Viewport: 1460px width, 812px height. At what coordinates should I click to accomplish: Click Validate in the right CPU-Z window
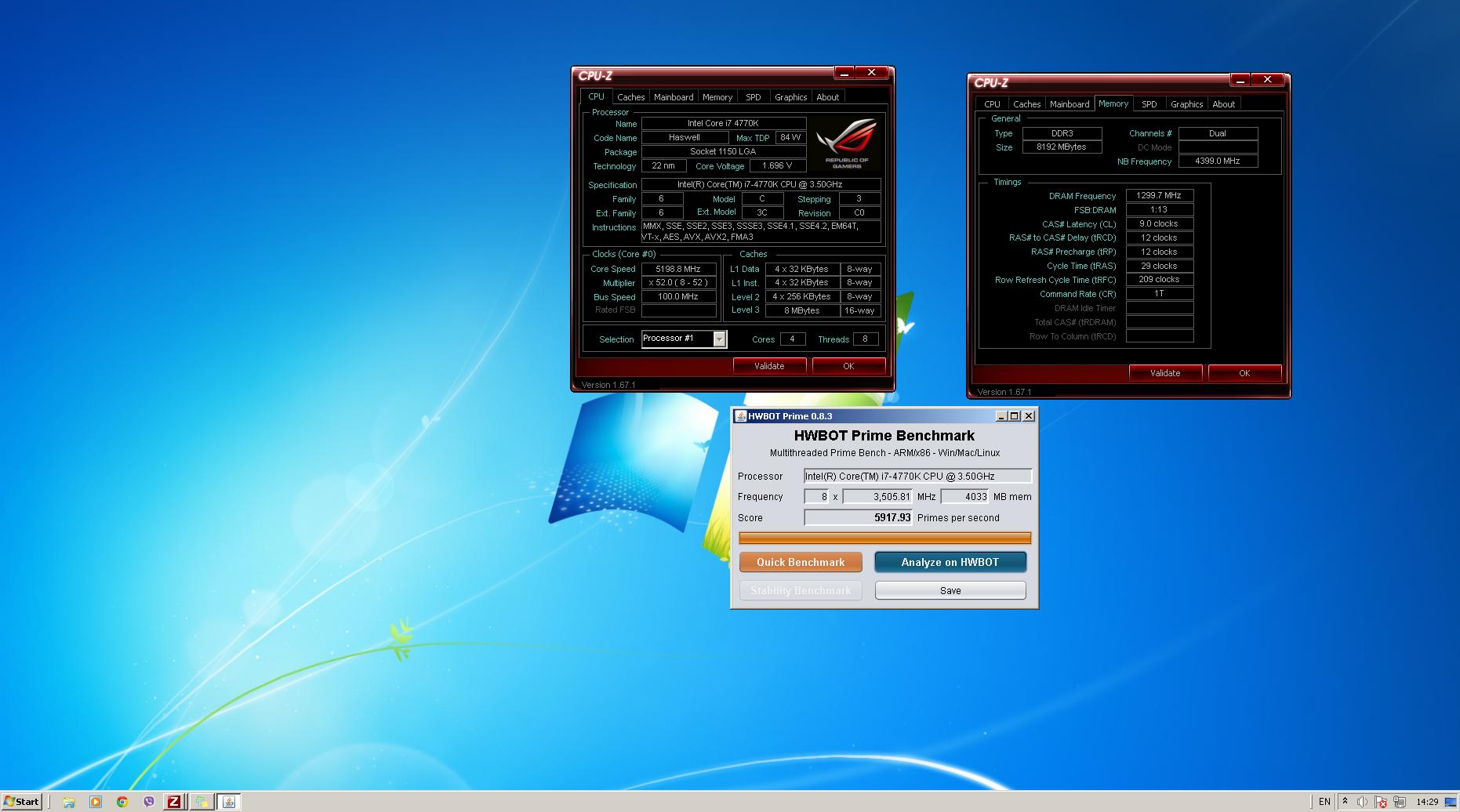(1165, 373)
